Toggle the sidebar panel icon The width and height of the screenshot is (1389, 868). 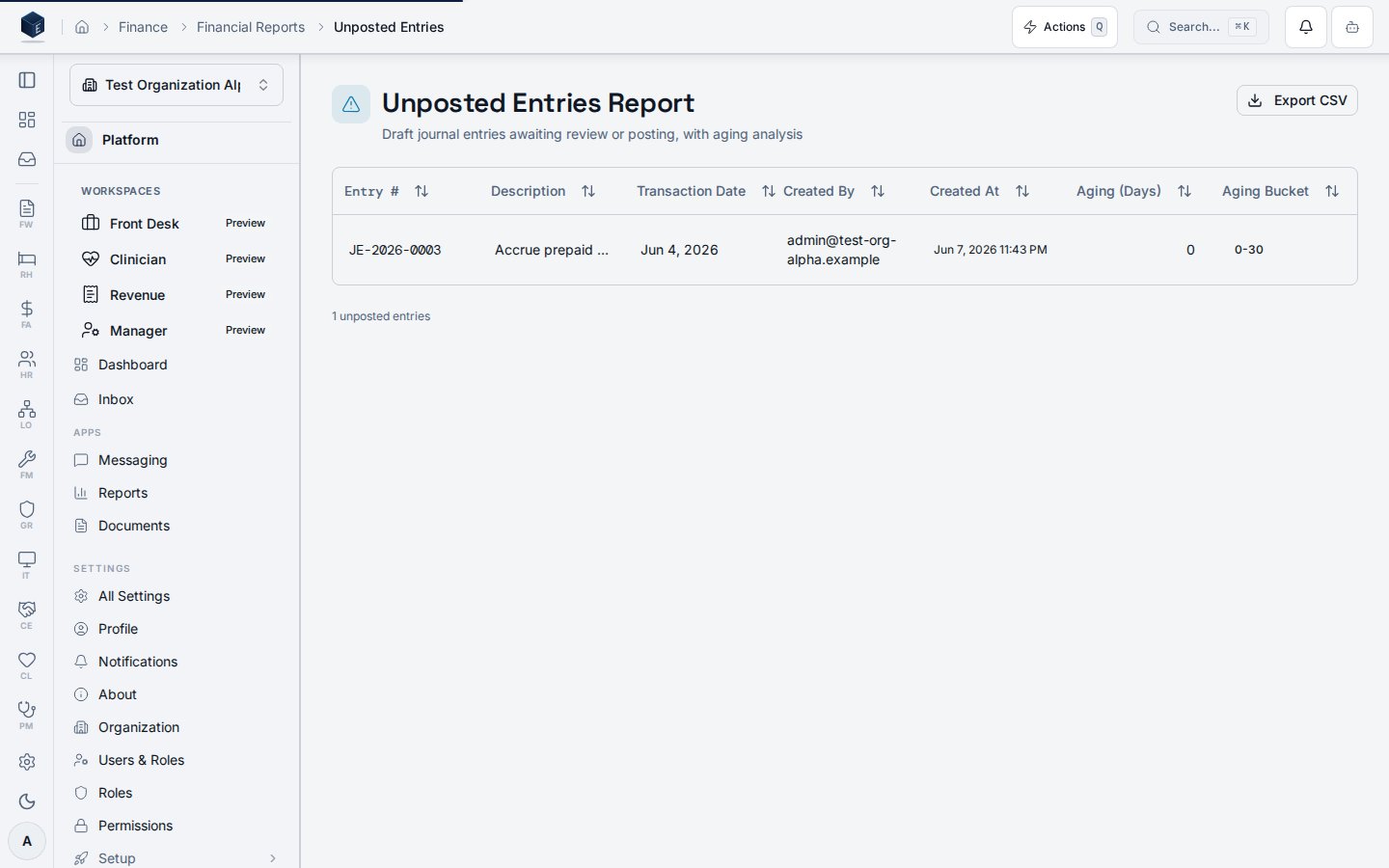tap(27, 80)
